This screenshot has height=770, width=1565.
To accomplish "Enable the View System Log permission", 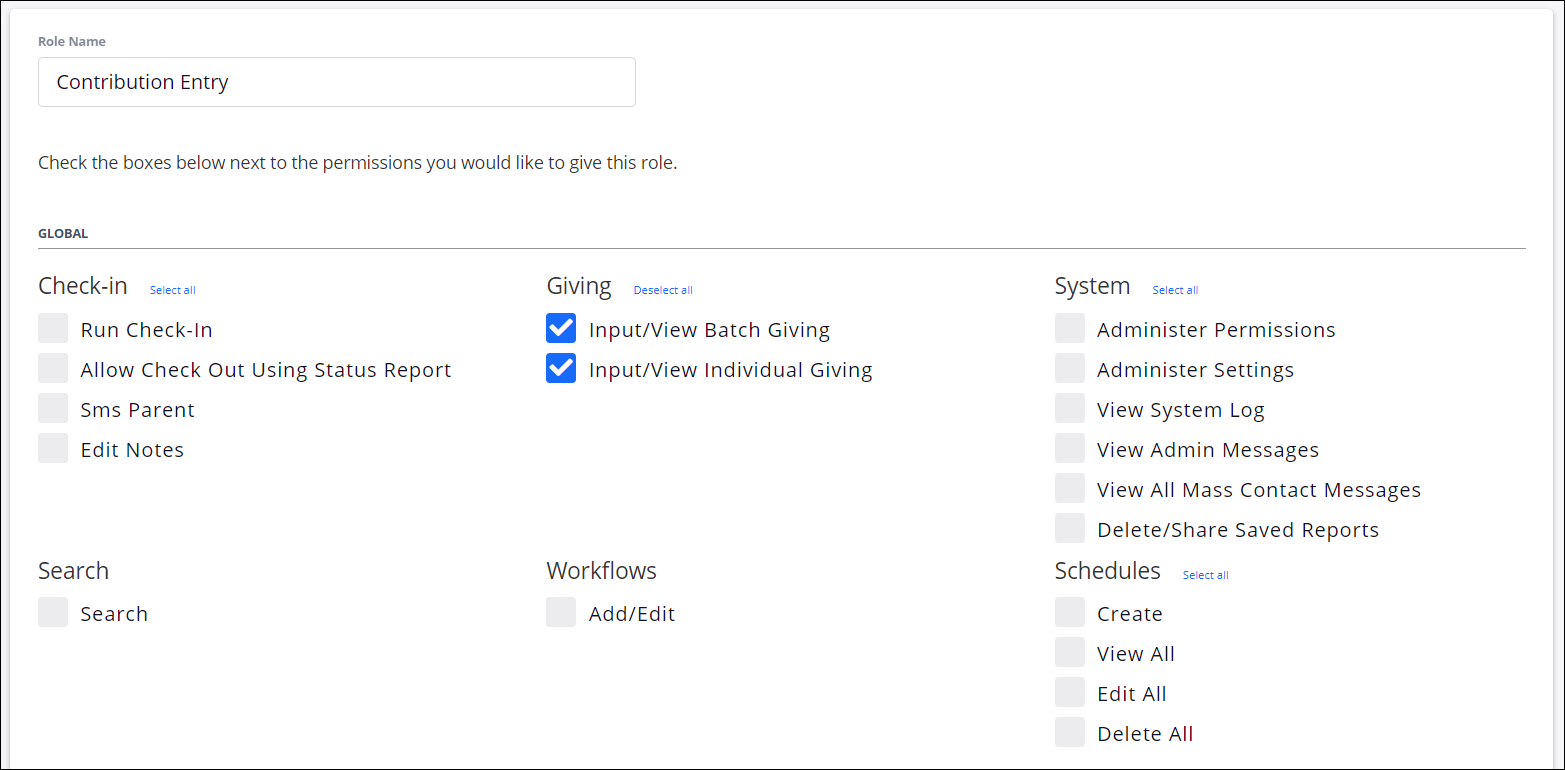I will coord(1069,408).
